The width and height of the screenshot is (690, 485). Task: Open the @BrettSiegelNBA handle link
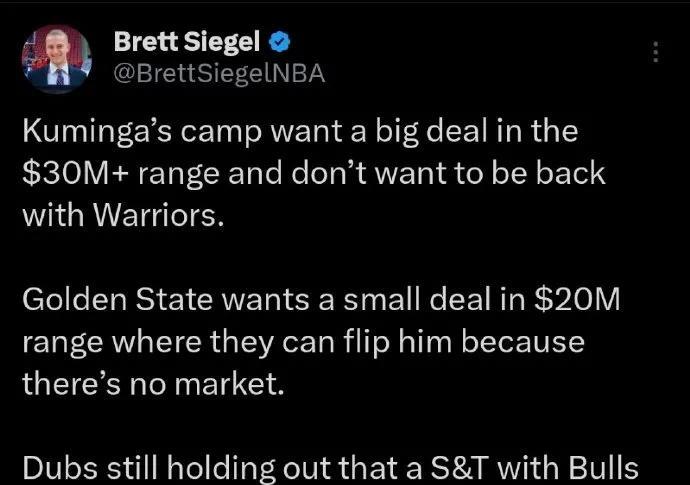[219, 73]
